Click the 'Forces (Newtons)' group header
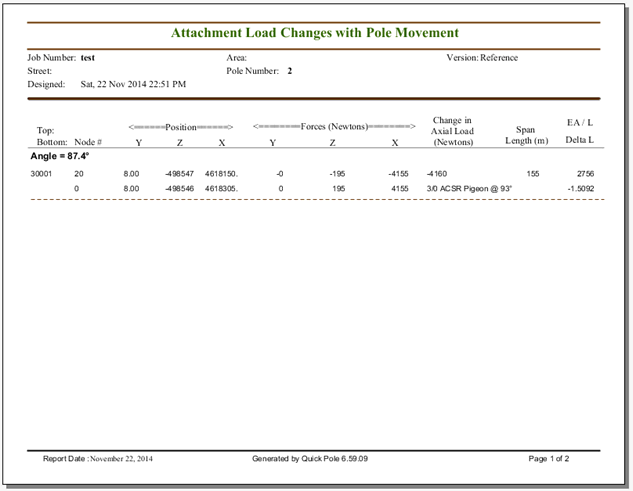 click(334, 126)
